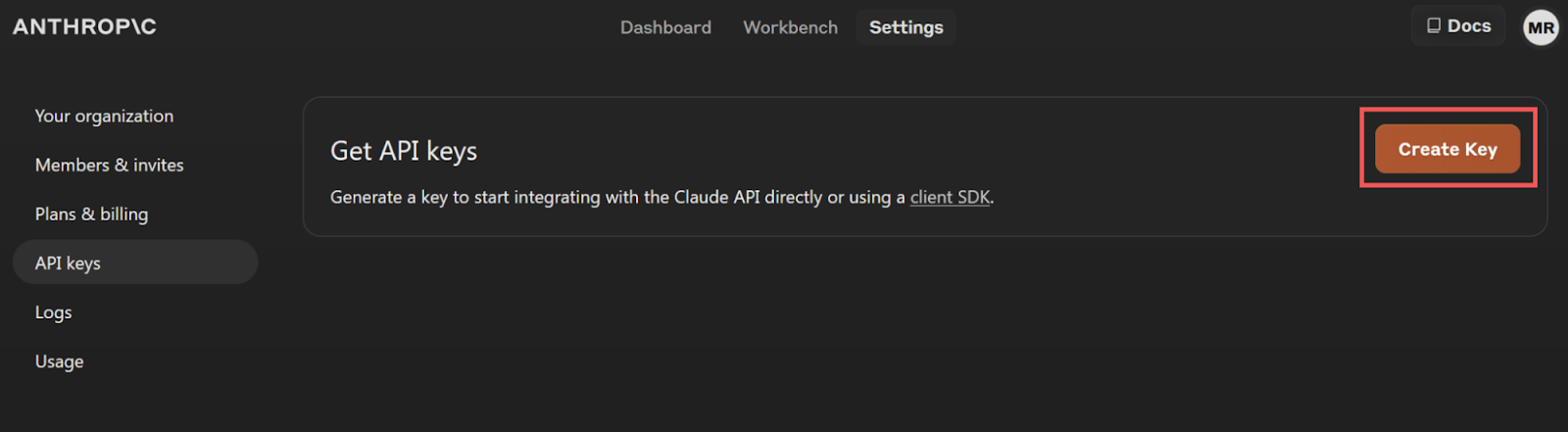View the Logs section
Screen dimensions: 1568x432
tap(53, 312)
